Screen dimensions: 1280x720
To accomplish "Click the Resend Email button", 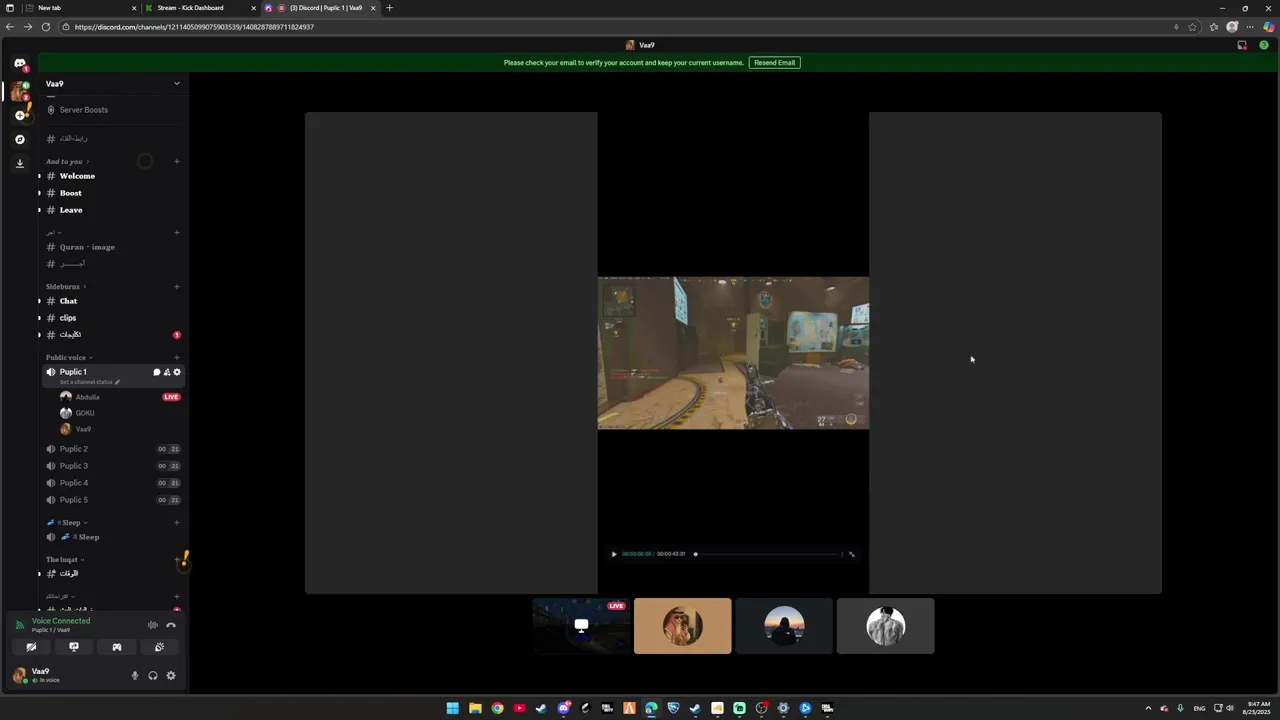I will pos(775,63).
